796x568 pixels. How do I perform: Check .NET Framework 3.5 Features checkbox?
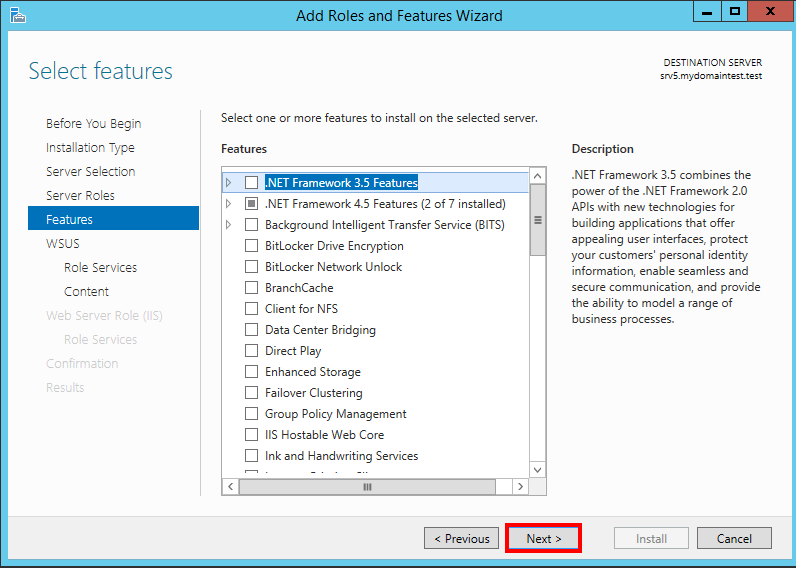pyautogui.click(x=251, y=182)
